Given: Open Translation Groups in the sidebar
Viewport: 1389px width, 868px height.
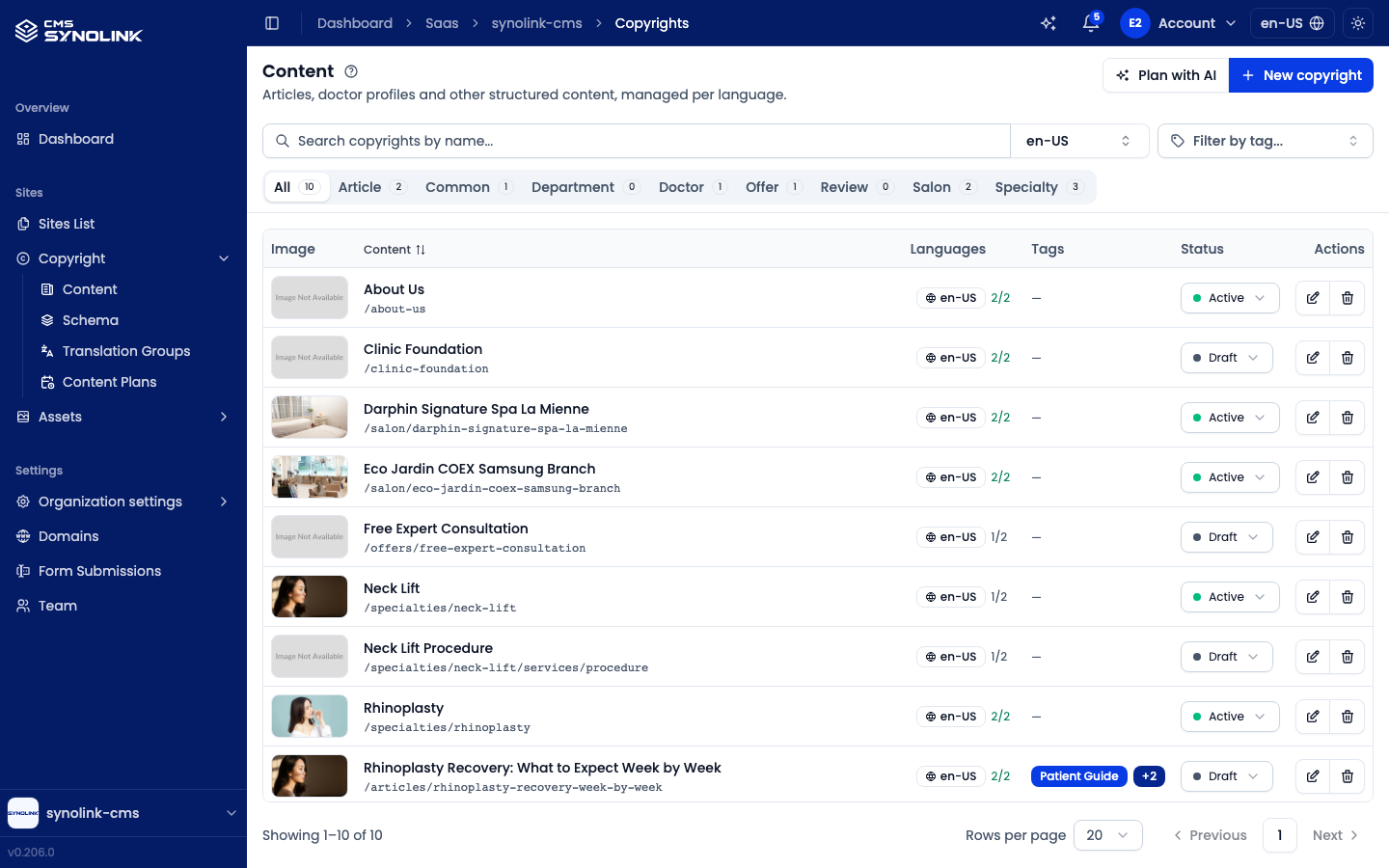Looking at the screenshot, I should click(126, 351).
